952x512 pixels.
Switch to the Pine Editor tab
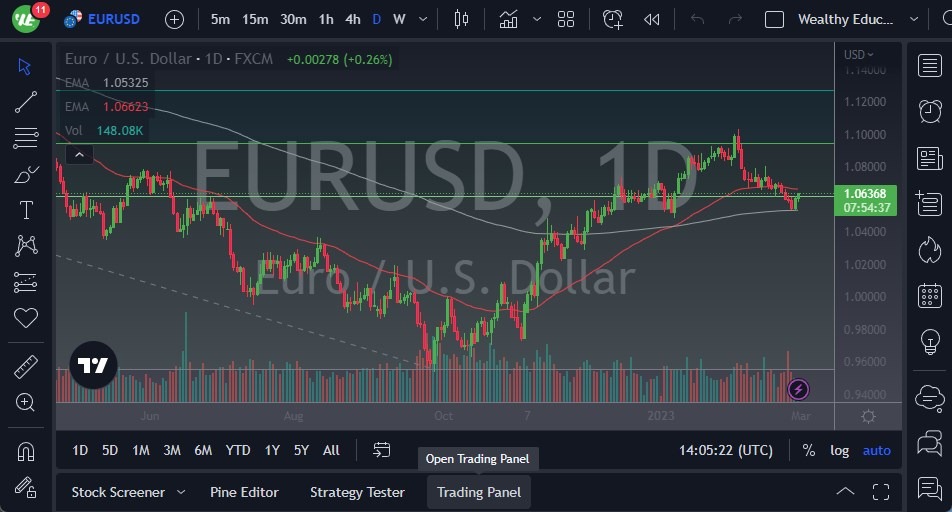[244, 492]
